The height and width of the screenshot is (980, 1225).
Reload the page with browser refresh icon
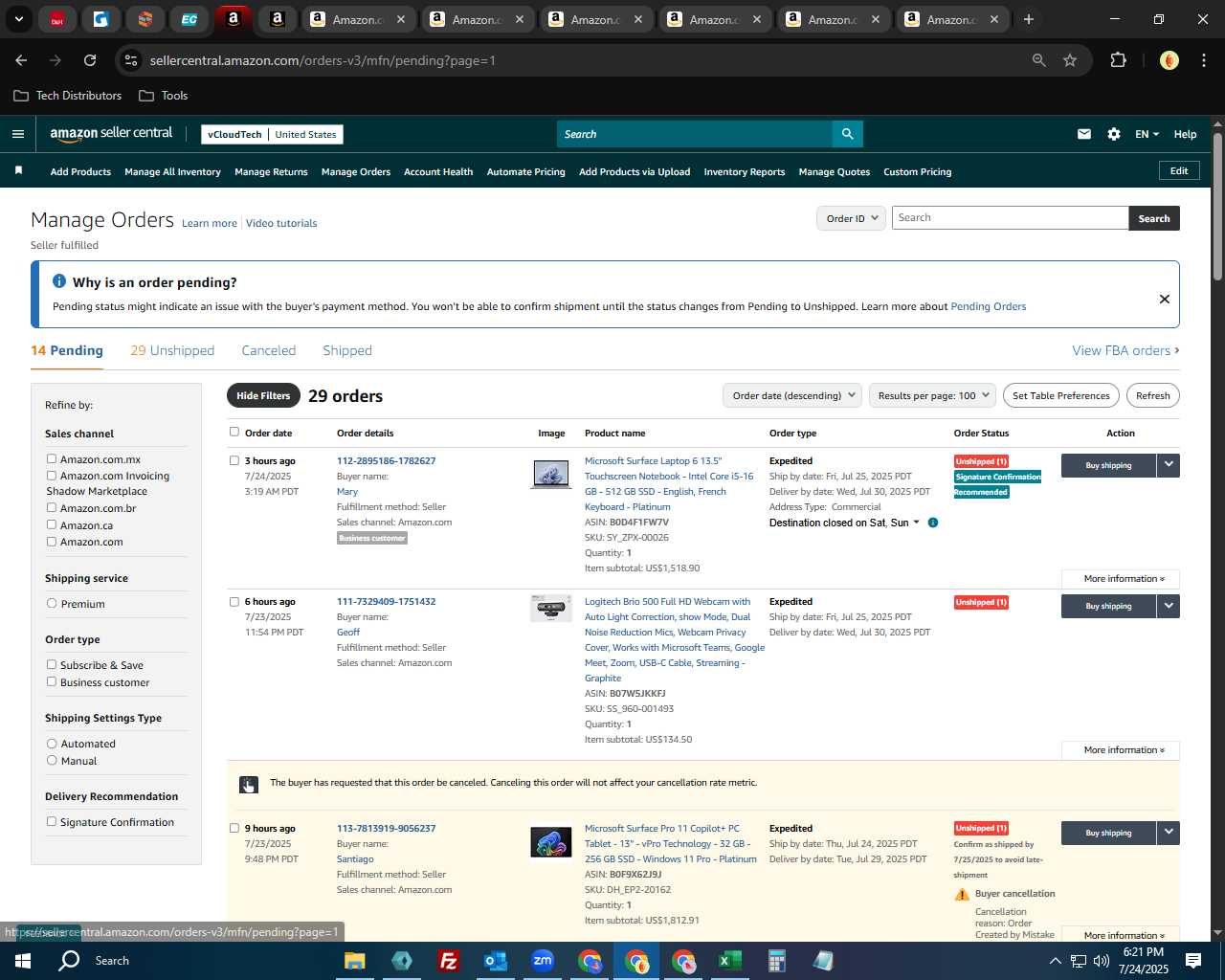click(90, 60)
